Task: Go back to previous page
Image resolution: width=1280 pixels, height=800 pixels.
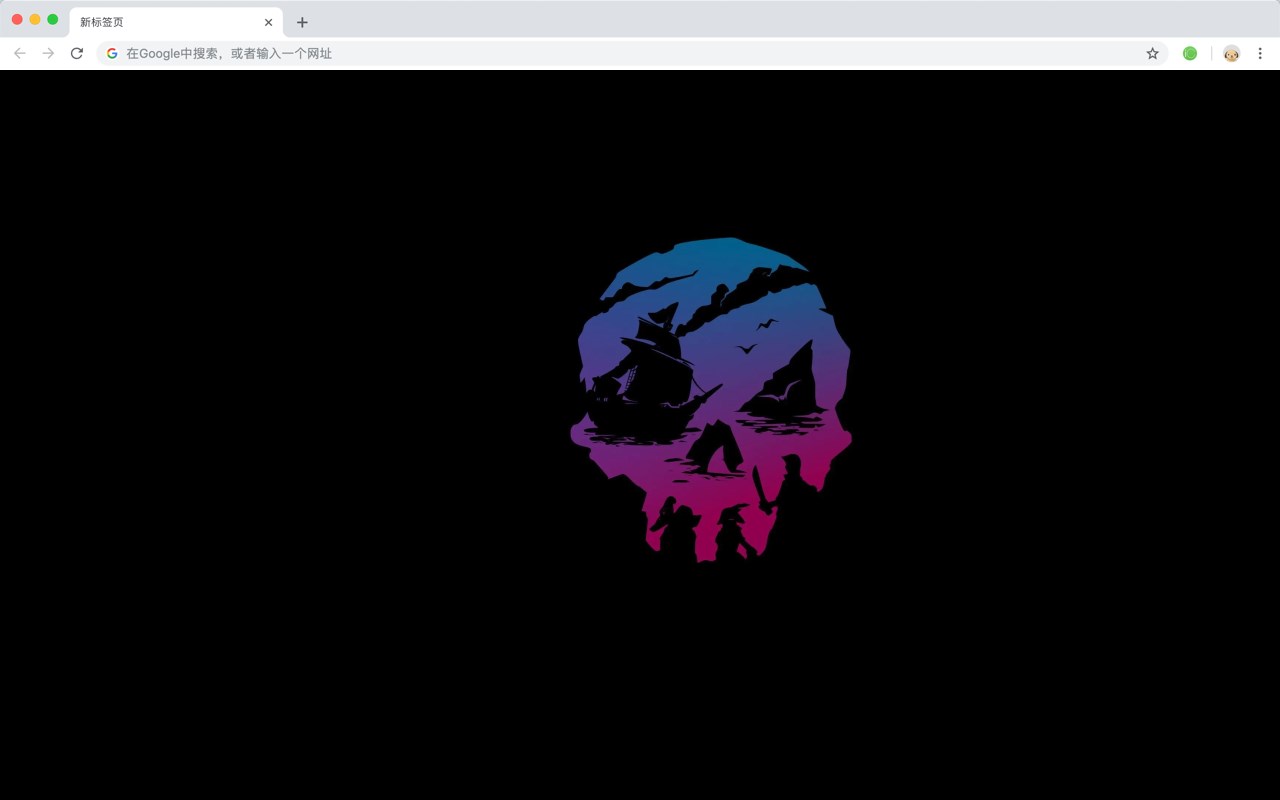Action: click(20, 53)
